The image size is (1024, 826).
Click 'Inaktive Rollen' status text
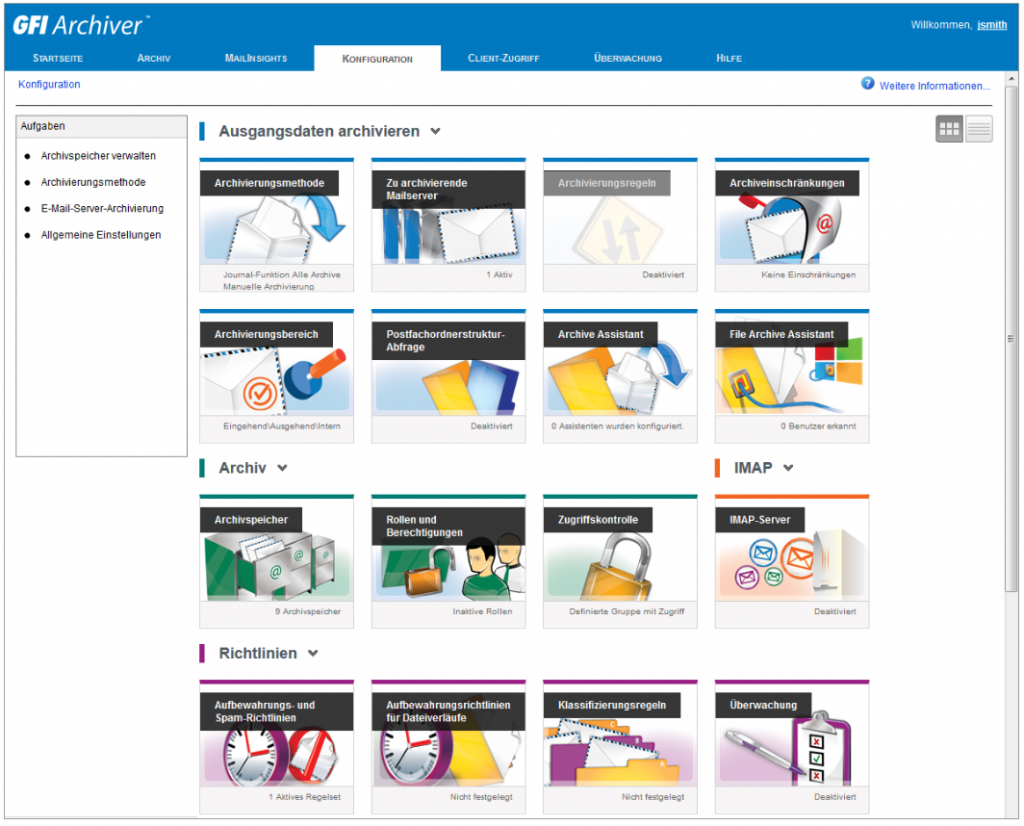482,612
